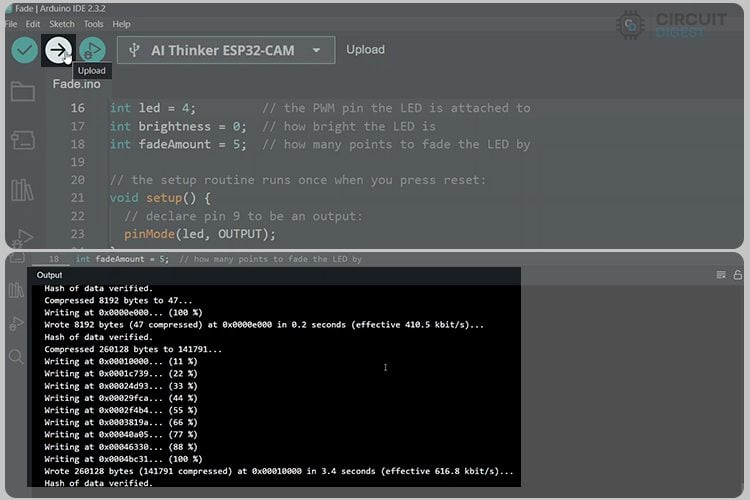Click the board selector dropdown arrow
Image resolution: width=750 pixels, height=500 pixels.
(317, 50)
